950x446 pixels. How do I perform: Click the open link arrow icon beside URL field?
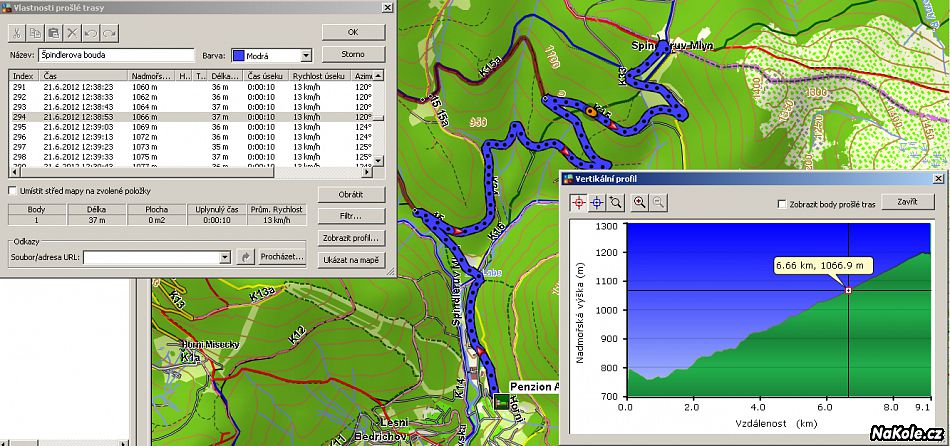coord(245,257)
